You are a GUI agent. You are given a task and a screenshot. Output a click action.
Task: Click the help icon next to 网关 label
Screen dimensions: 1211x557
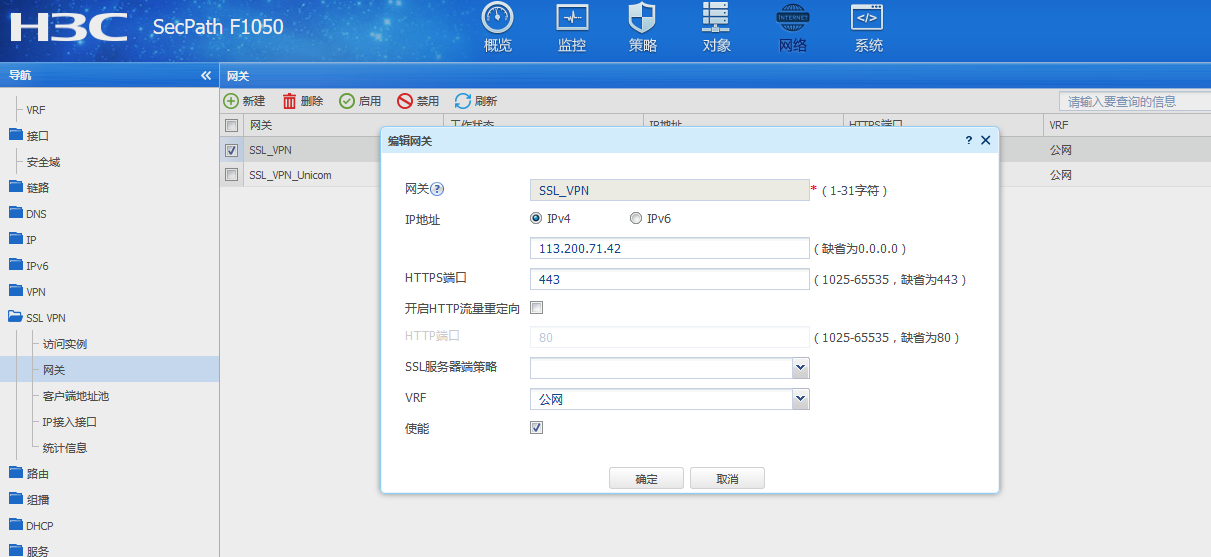pos(437,189)
